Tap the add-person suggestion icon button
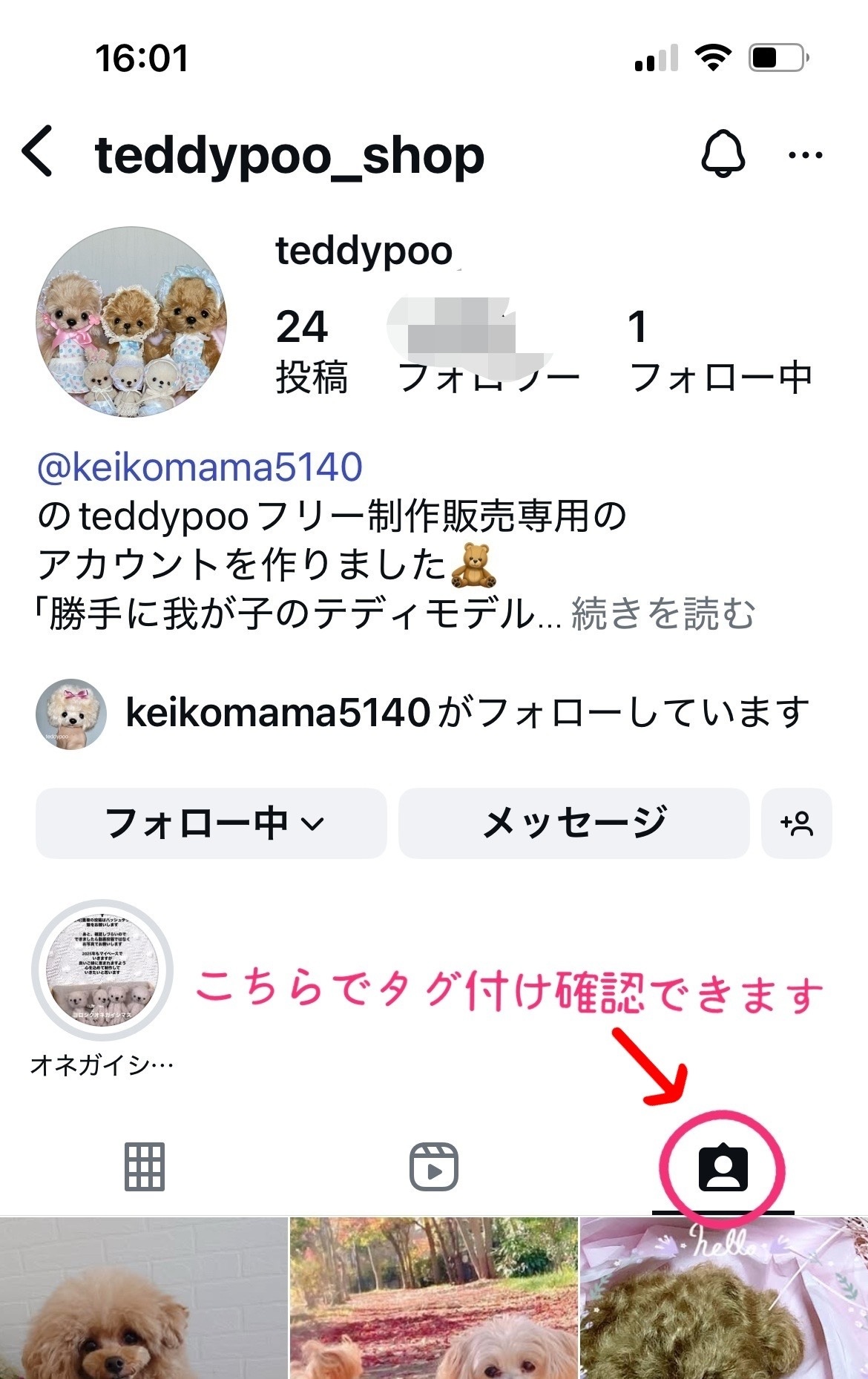 click(x=797, y=823)
